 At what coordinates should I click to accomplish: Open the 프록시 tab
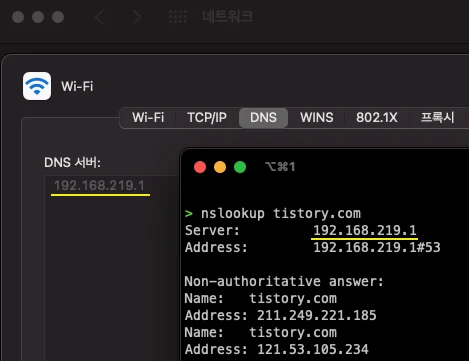point(437,117)
